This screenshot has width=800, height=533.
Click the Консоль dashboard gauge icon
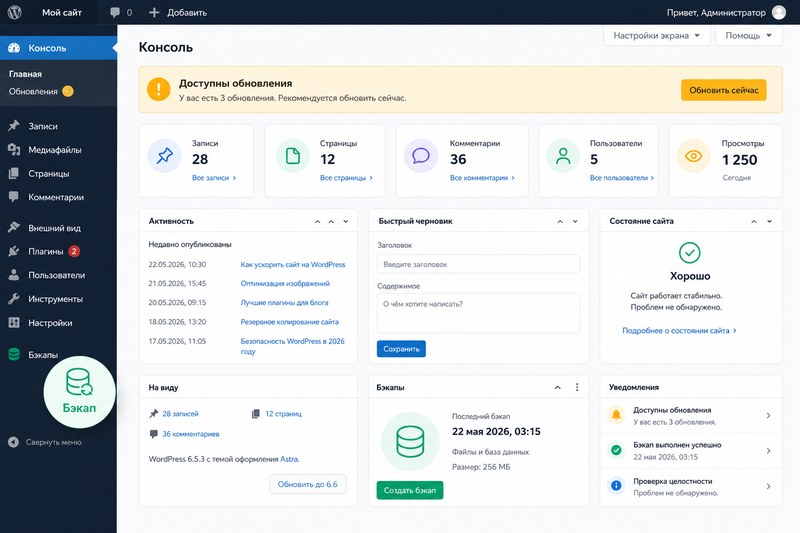[x=14, y=48]
